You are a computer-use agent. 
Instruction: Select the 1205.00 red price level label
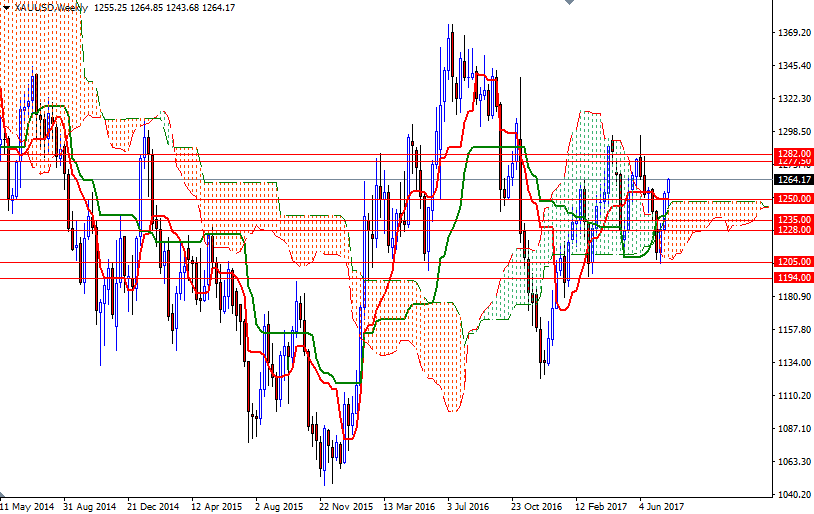pyautogui.click(x=793, y=262)
